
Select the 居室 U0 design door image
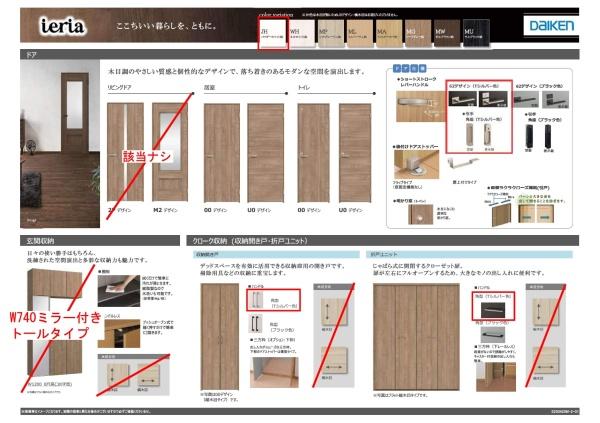point(266,153)
